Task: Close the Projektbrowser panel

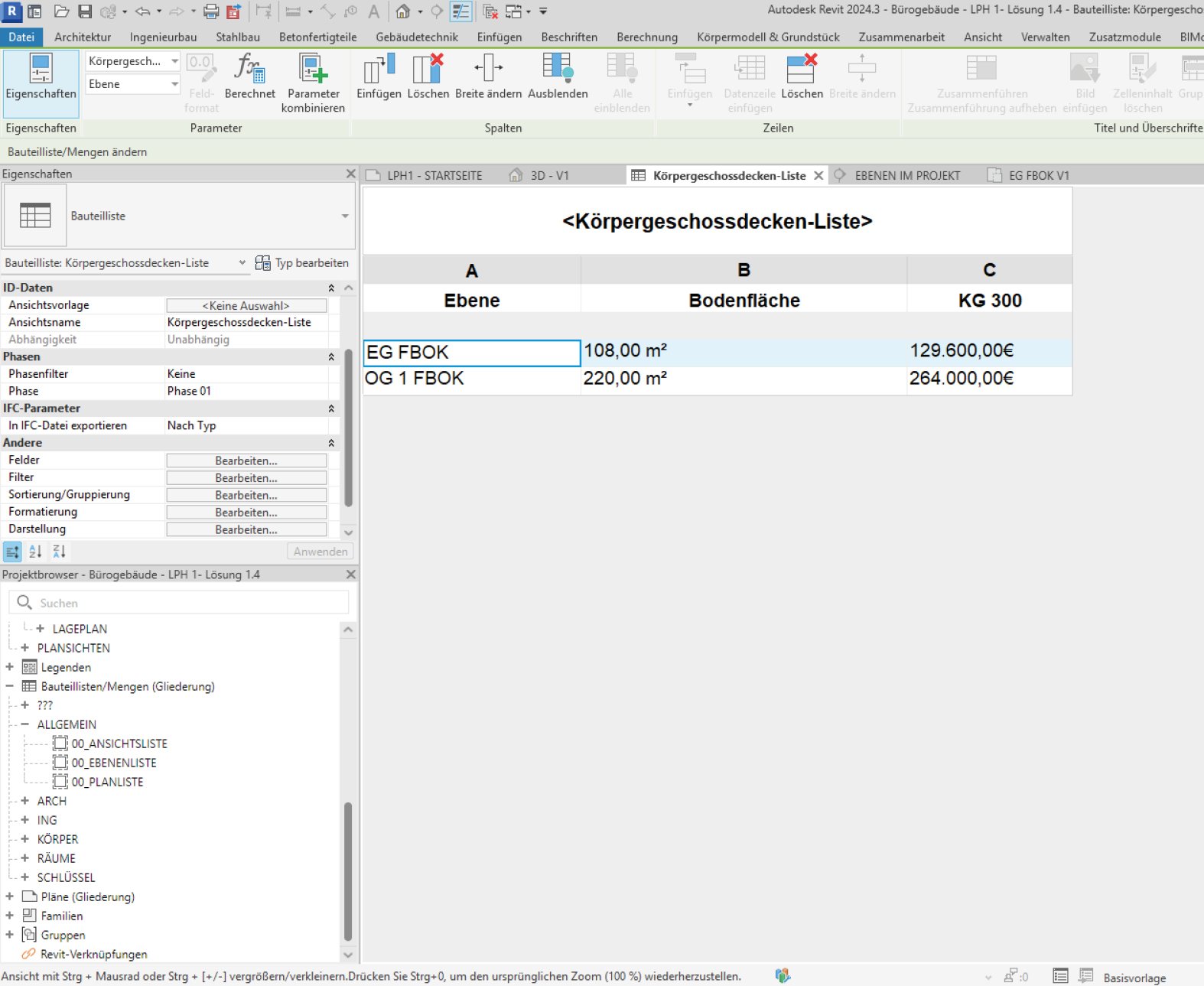Action: click(350, 574)
